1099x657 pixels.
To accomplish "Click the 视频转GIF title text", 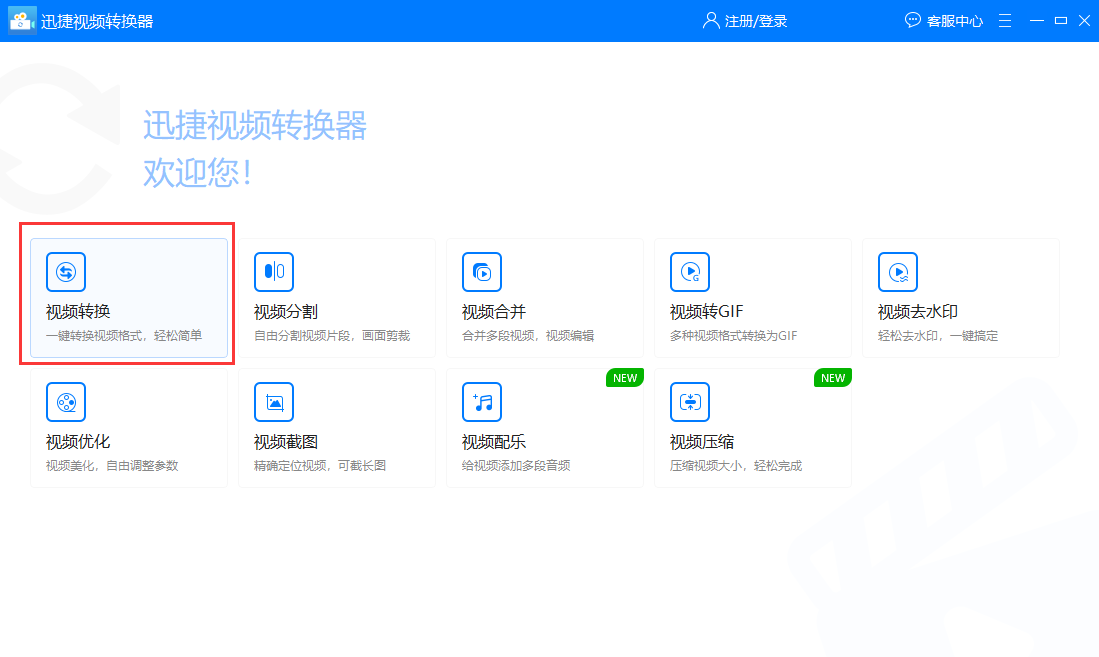I will pyautogui.click(x=706, y=311).
